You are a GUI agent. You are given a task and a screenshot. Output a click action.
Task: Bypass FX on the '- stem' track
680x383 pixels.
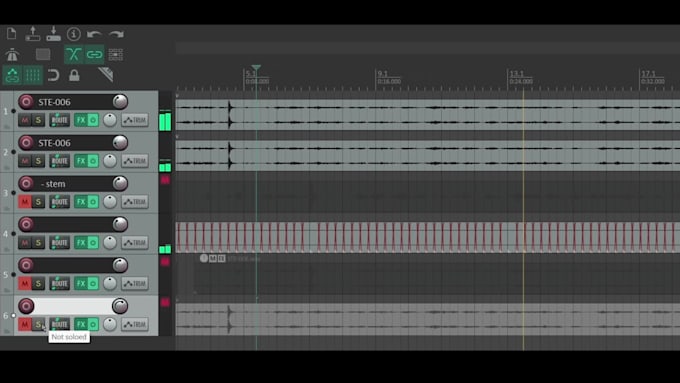(x=93, y=202)
